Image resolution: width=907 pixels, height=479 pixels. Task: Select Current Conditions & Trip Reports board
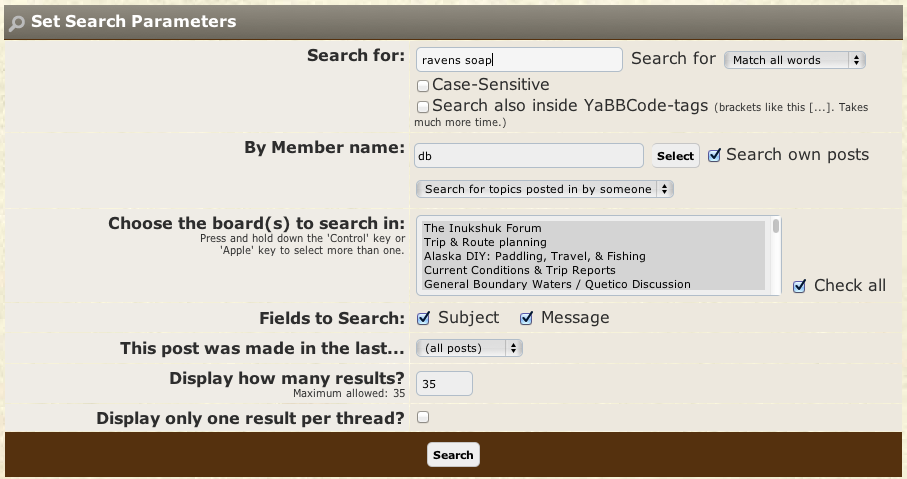[x=519, y=270]
